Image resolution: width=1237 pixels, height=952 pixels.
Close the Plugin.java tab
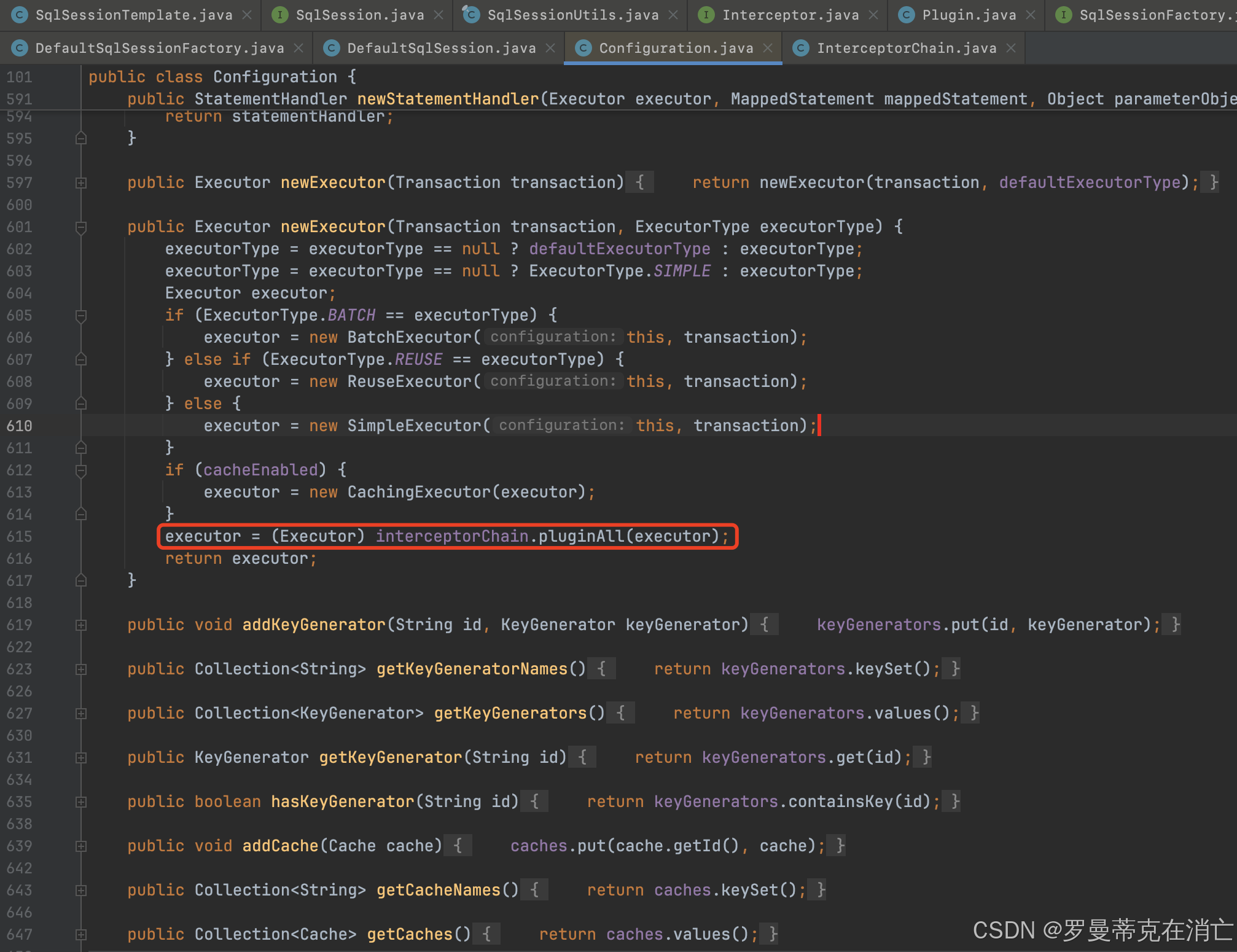1031,15
